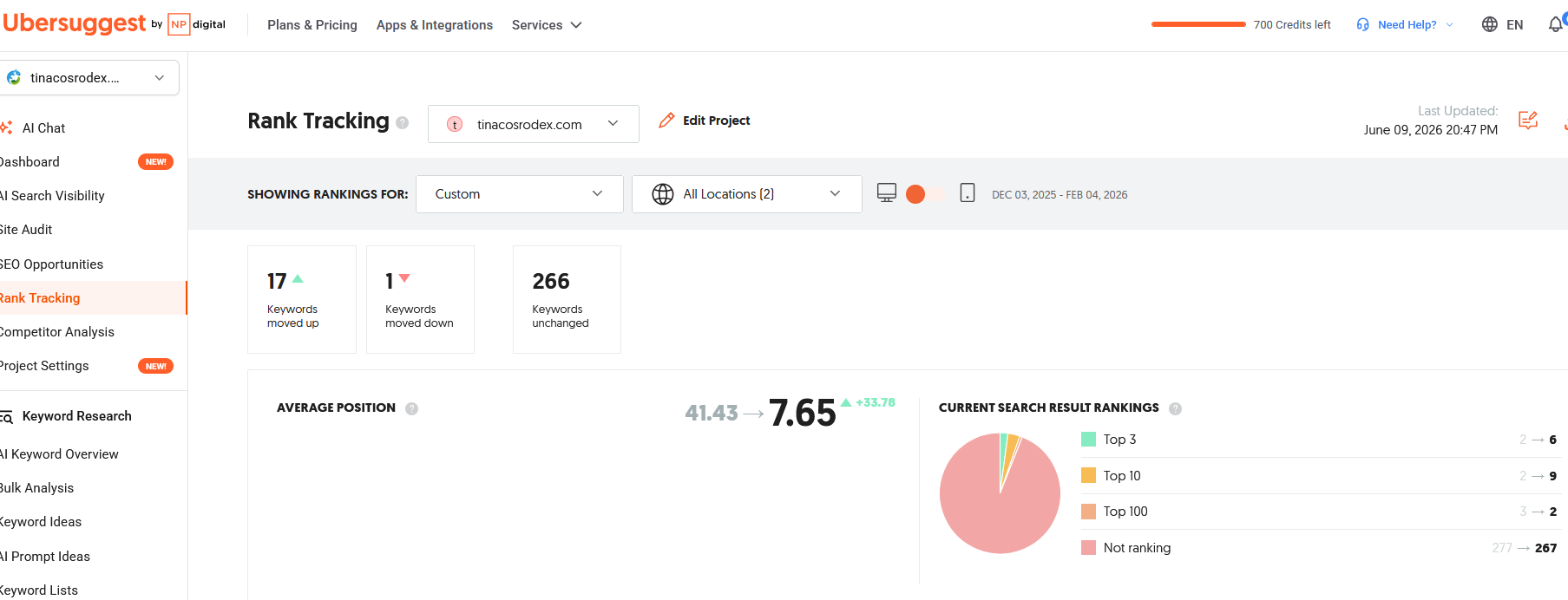Select the mobile device icon
This screenshot has height=600, width=1568.
pos(968,193)
